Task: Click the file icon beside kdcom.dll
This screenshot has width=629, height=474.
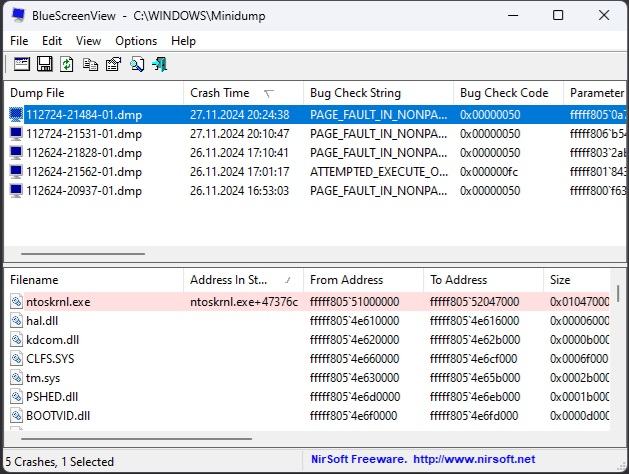Action: 16,340
